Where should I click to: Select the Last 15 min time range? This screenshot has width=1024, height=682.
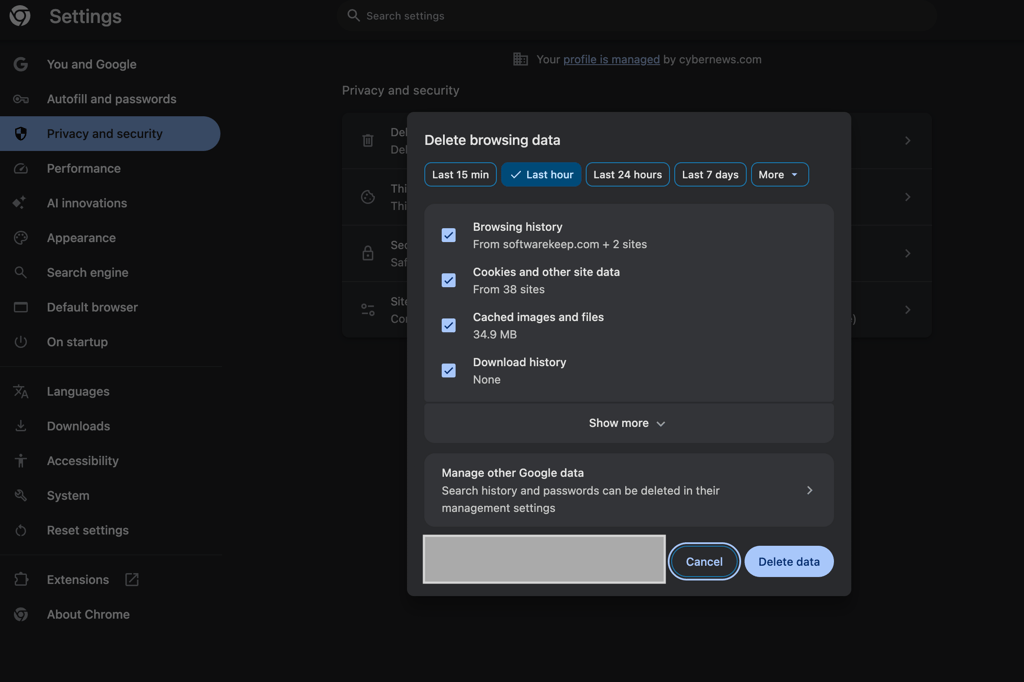[460, 174]
